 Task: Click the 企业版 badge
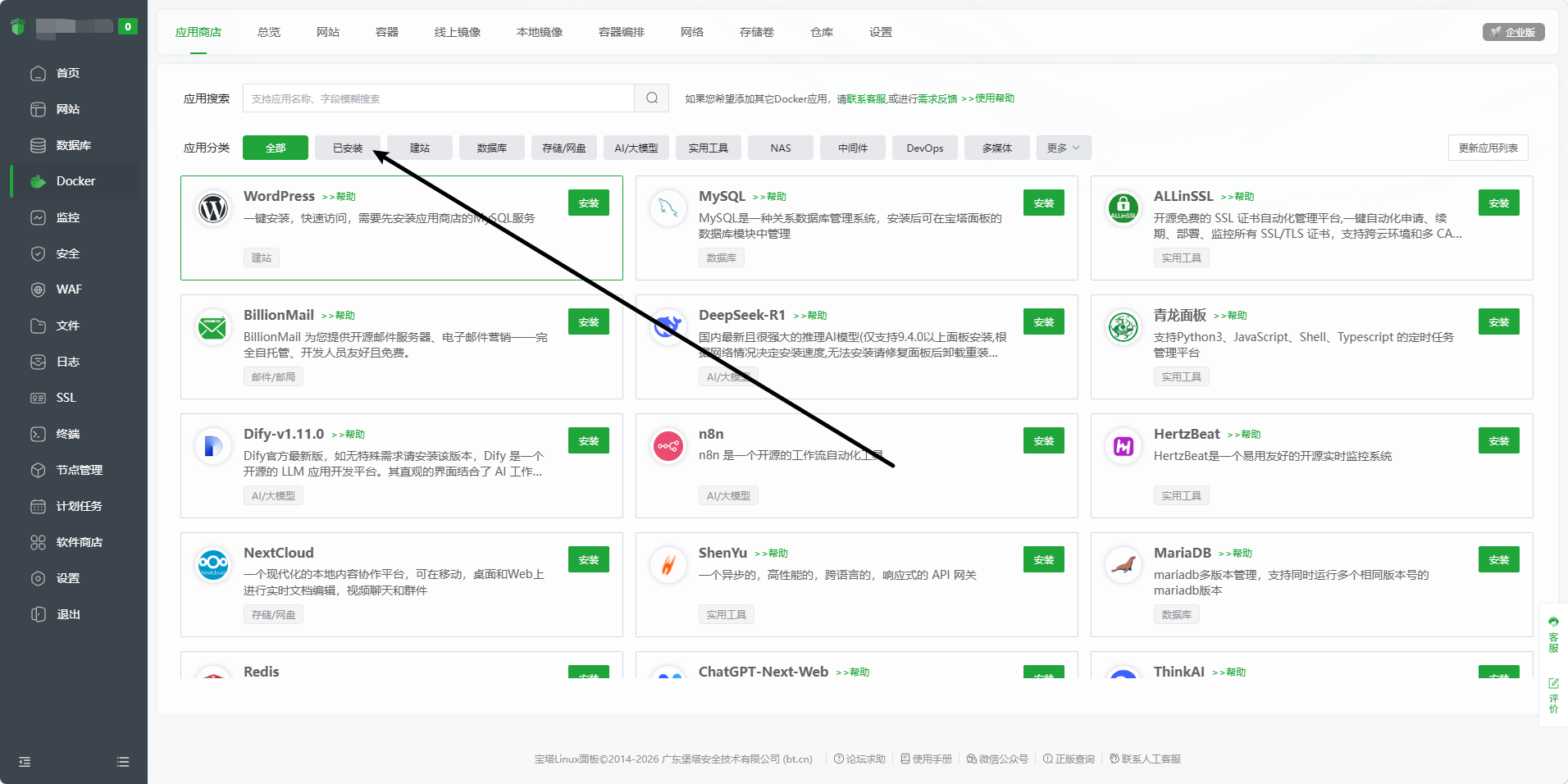(x=1514, y=32)
